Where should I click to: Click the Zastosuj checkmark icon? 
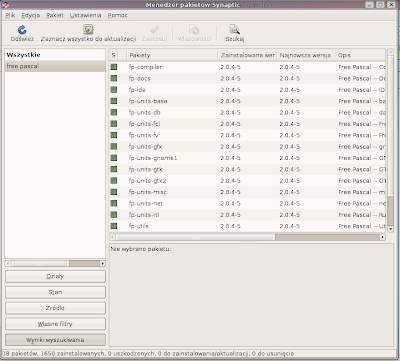coord(154,30)
